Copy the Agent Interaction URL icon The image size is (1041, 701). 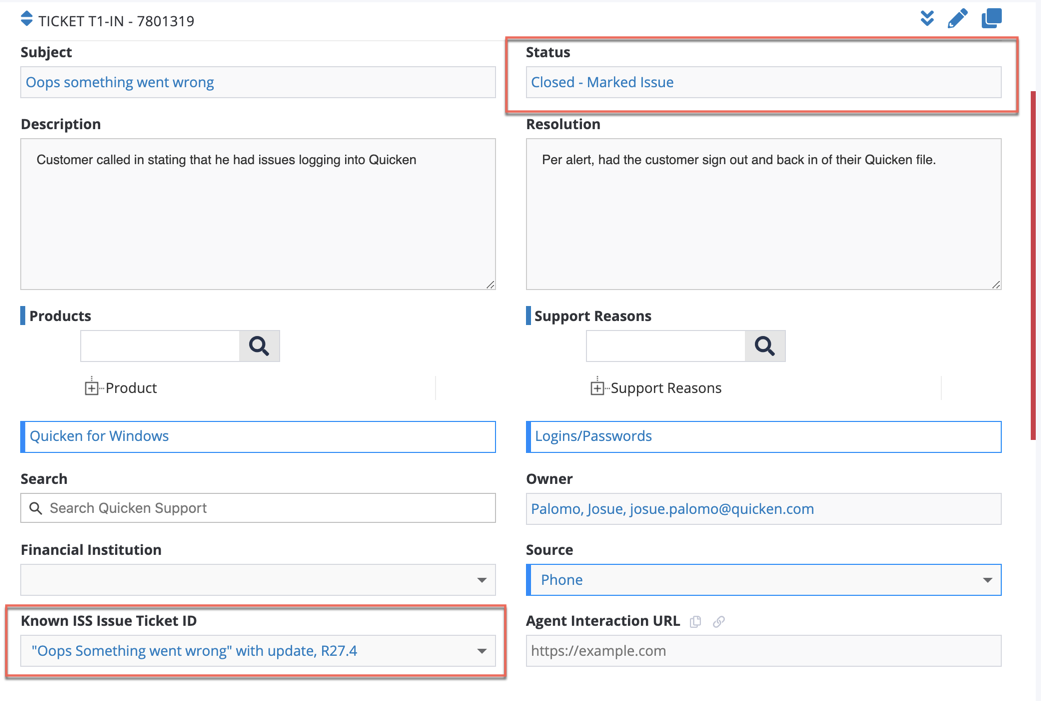(696, 622)
